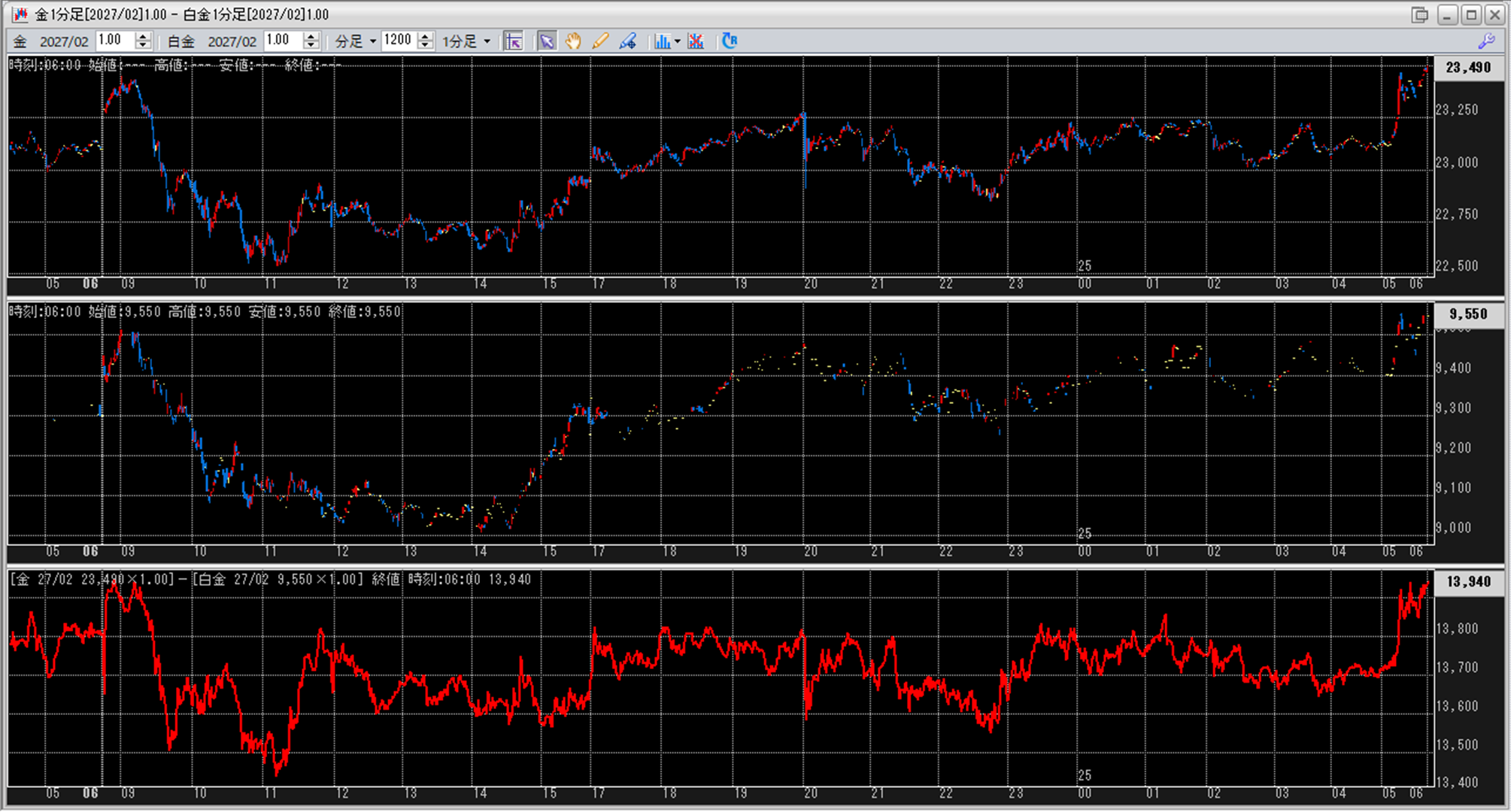Expand the bar chart icon dropdown arrow
Viewport: 1511px width, 812px height.
(678, 41)
